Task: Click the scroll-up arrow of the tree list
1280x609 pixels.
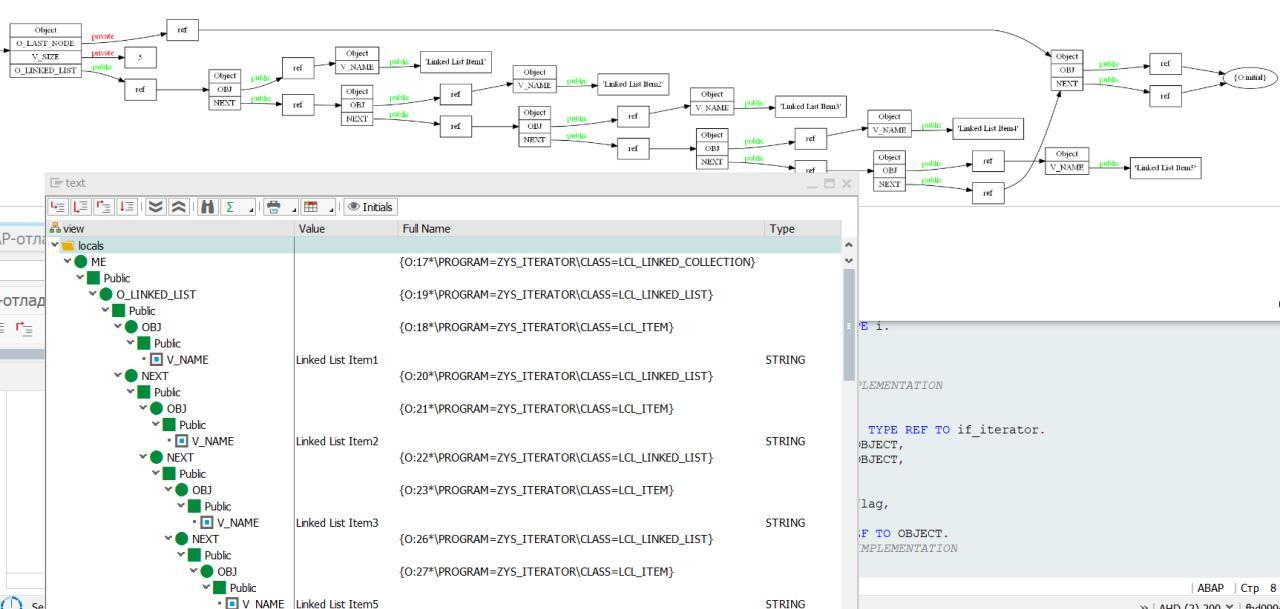Action: coord(850,245)
